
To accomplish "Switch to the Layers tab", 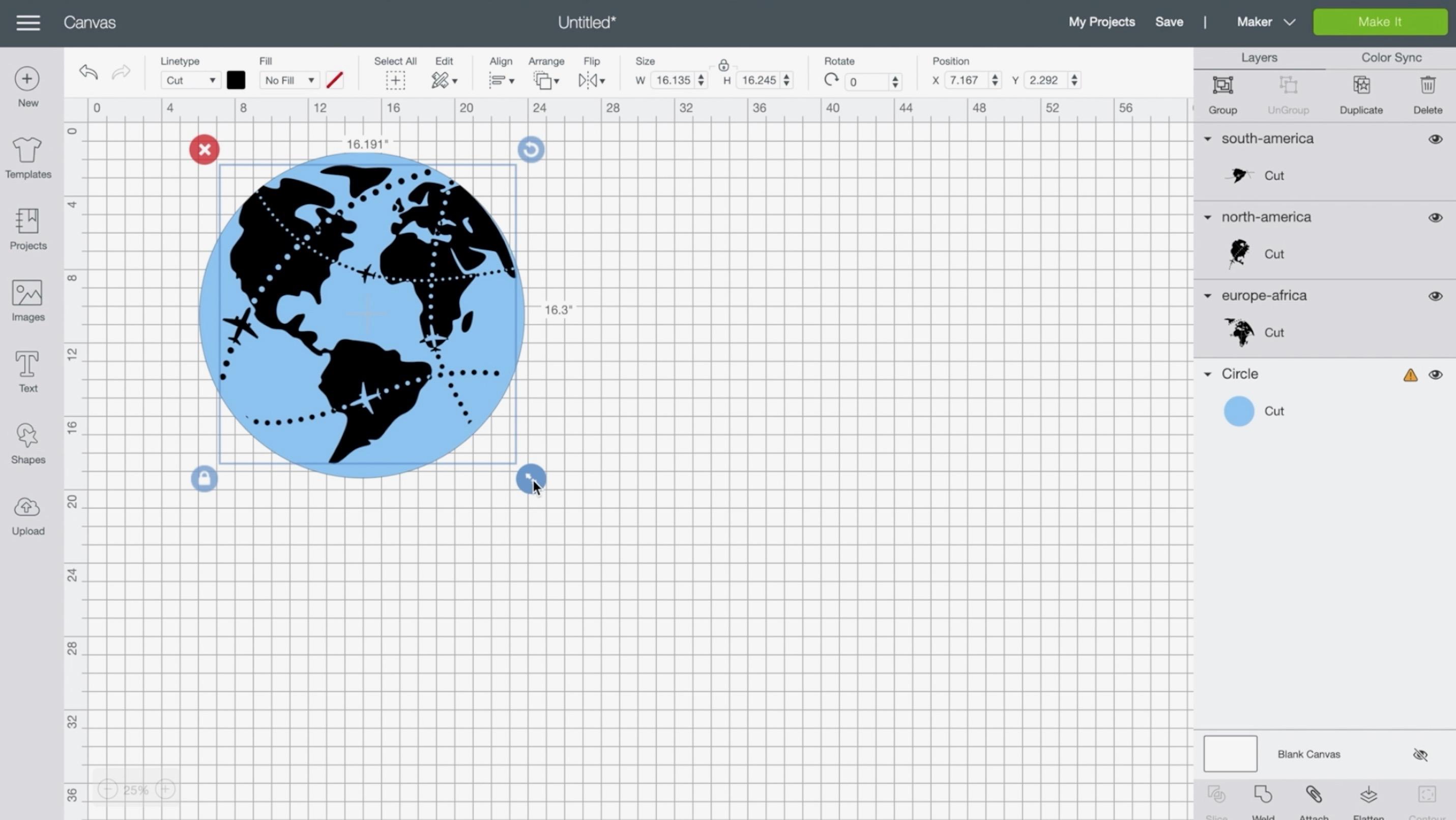I will [1258, 57].
